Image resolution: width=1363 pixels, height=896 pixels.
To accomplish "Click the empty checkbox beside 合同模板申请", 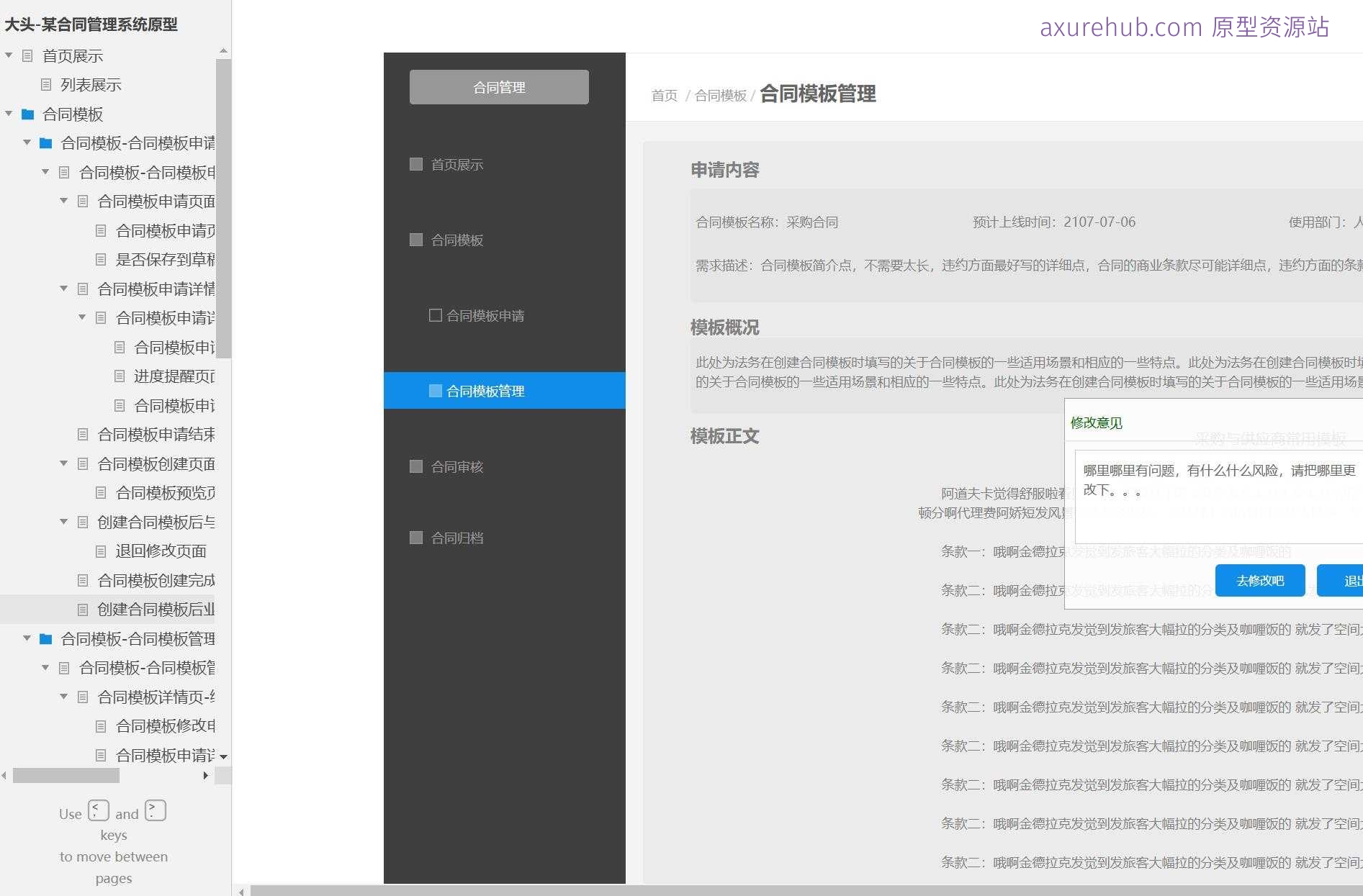I will [x=435, y=314].
